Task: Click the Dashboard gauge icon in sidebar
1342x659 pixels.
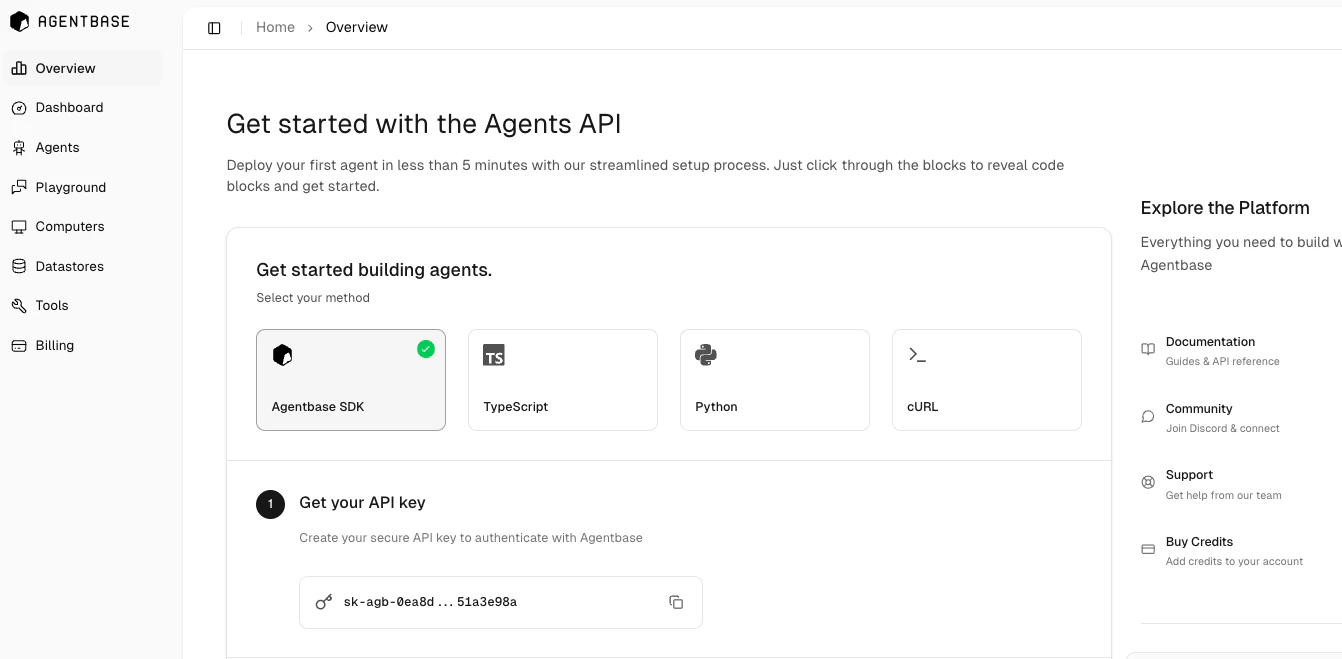Action: [x=19, y=108]
